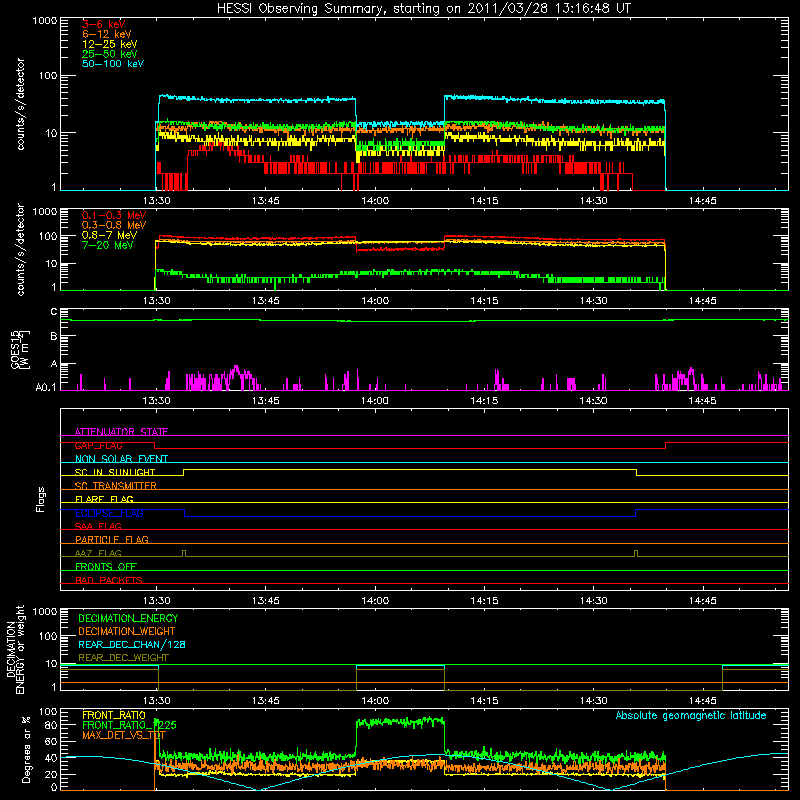Click the REAR_DEC_CHAN/128 legend entry
800x800 pixels.
pyautogui.click(x=132, y=644)
